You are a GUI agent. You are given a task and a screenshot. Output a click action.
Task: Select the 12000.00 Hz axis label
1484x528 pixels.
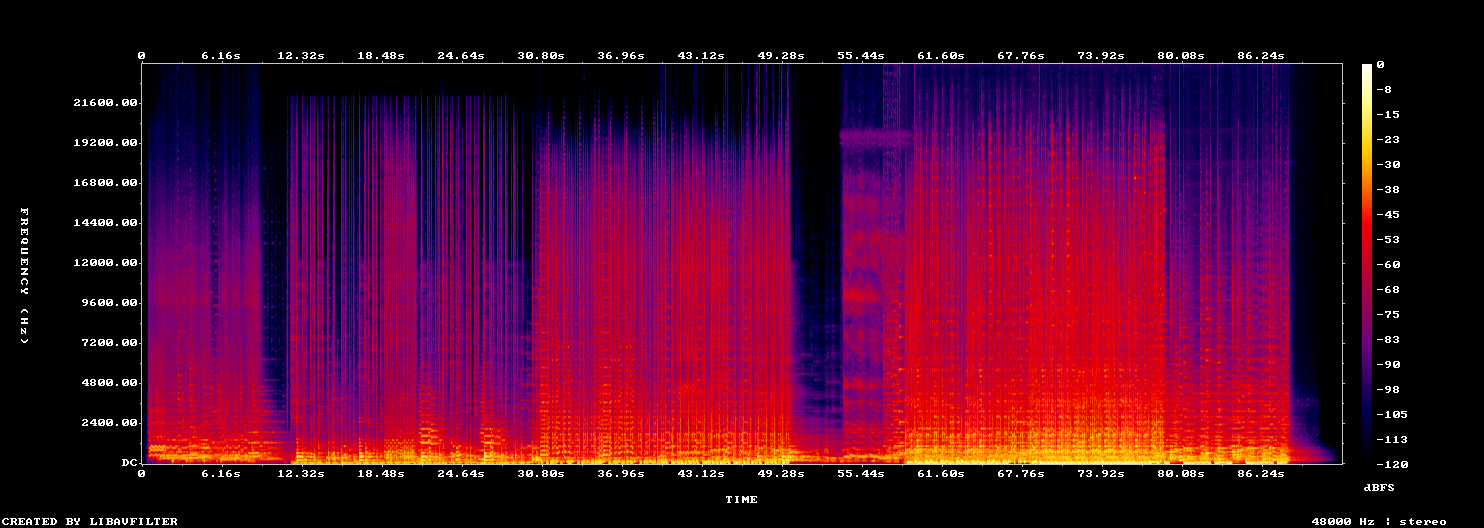point(104,263)
